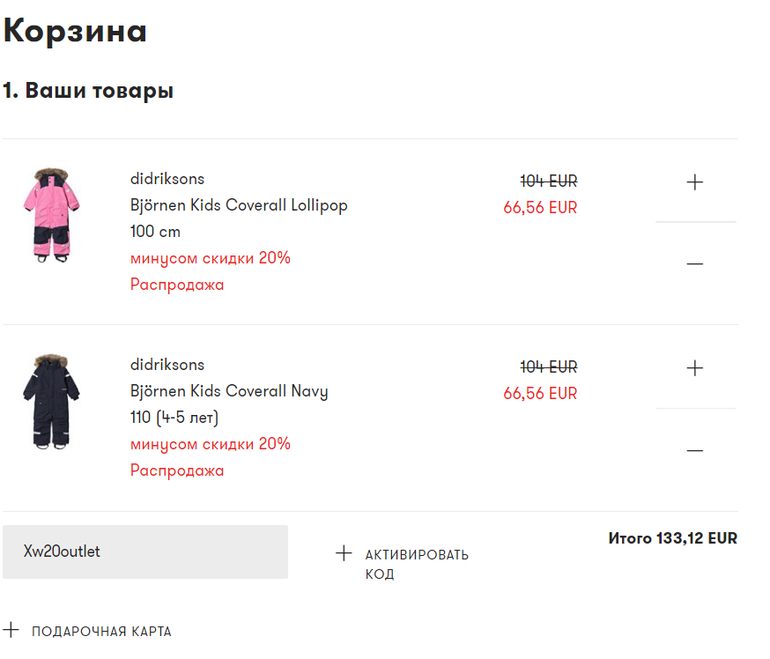Click the 110 (4-5 лет) size text
Image resolution: width=770 pixels, height=659 pixels.
click(174, 417)
